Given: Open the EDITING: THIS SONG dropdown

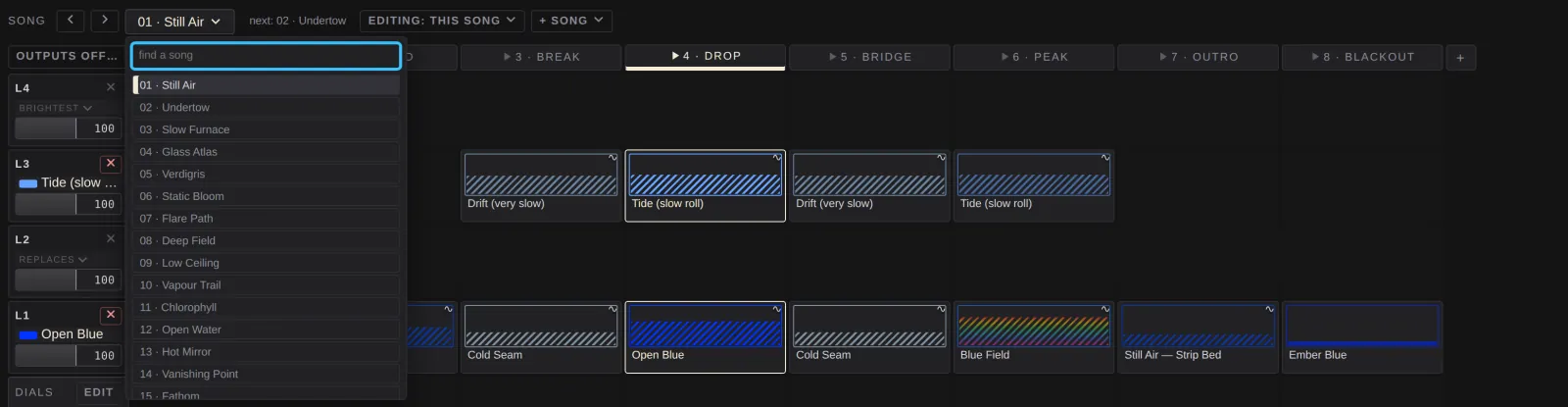Looking at the screenshot, I should [442, 21].
